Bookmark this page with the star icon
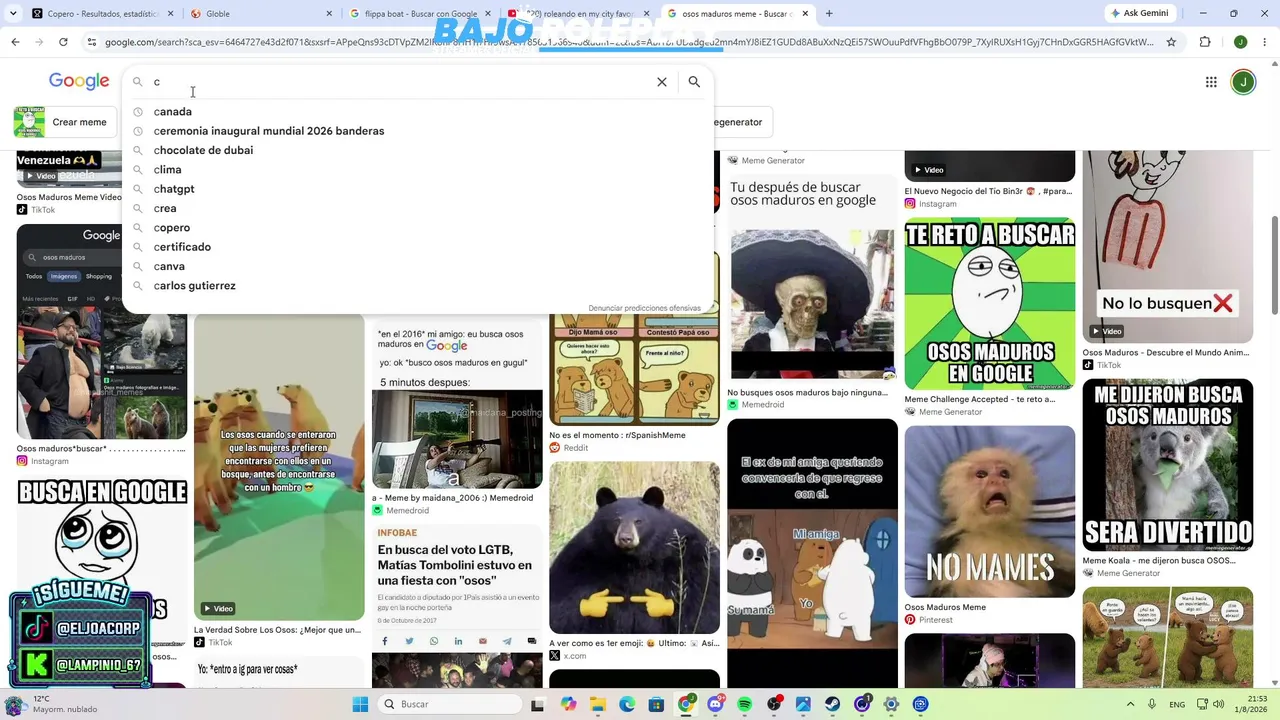The height and width of the screenshot is (720, 1280). click(x=1171, y=42)
